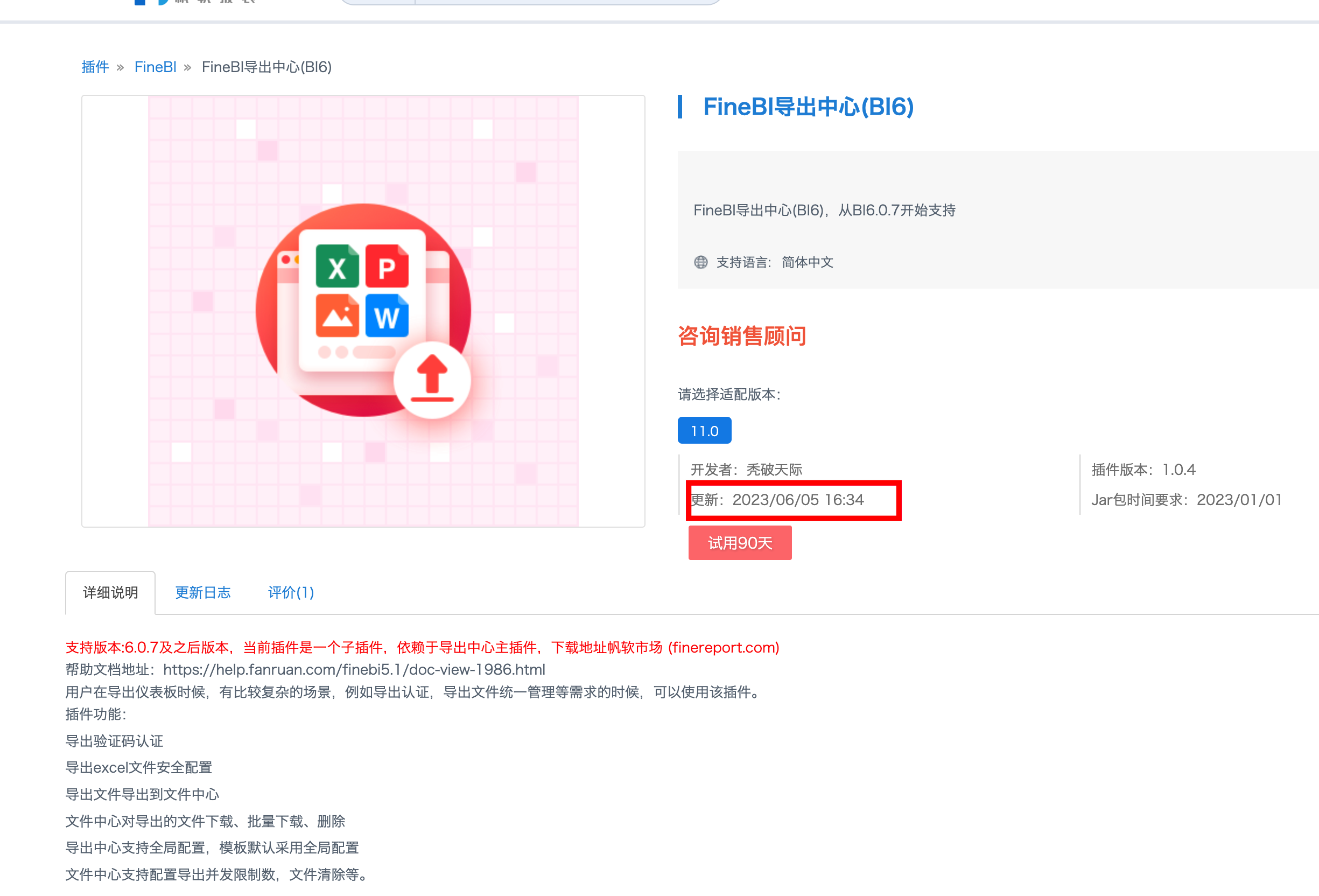The width and height of the screenshot is (1319, 896).
Task: Click the 导出验证码认证 feature line
Action: click(114, 741)
